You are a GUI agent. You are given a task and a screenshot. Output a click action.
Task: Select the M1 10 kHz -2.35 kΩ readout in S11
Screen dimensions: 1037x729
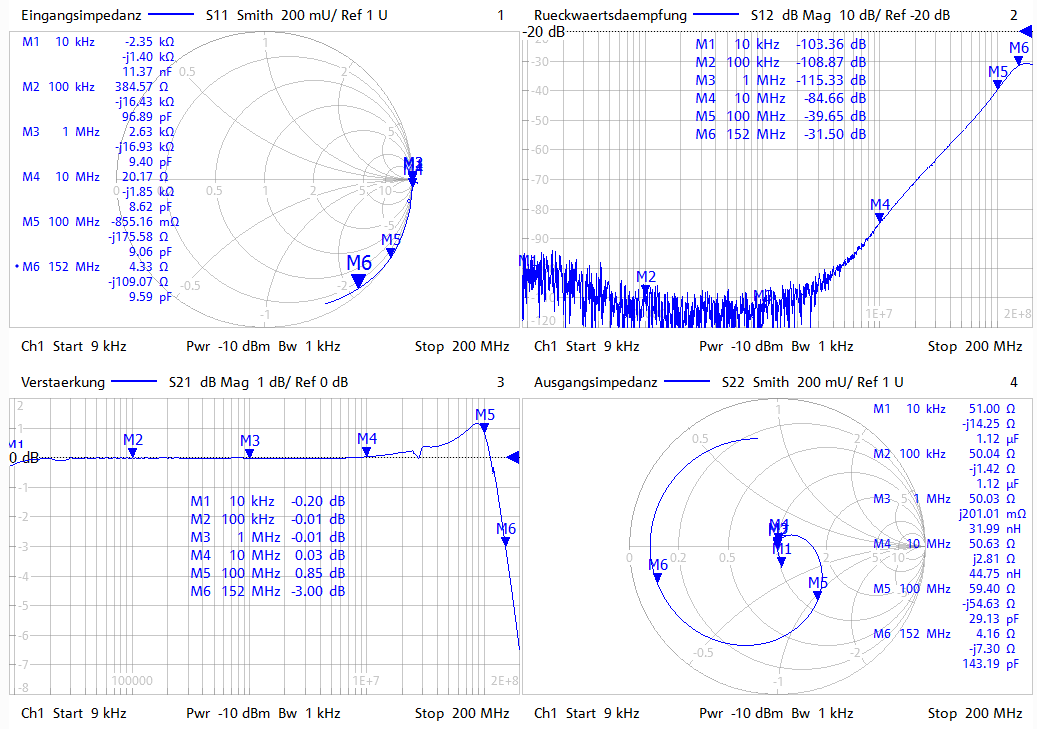(98, 42)
